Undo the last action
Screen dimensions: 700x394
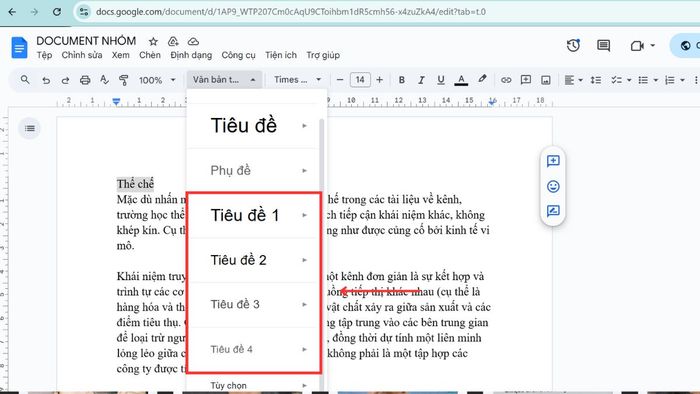[x=46, y=80]
